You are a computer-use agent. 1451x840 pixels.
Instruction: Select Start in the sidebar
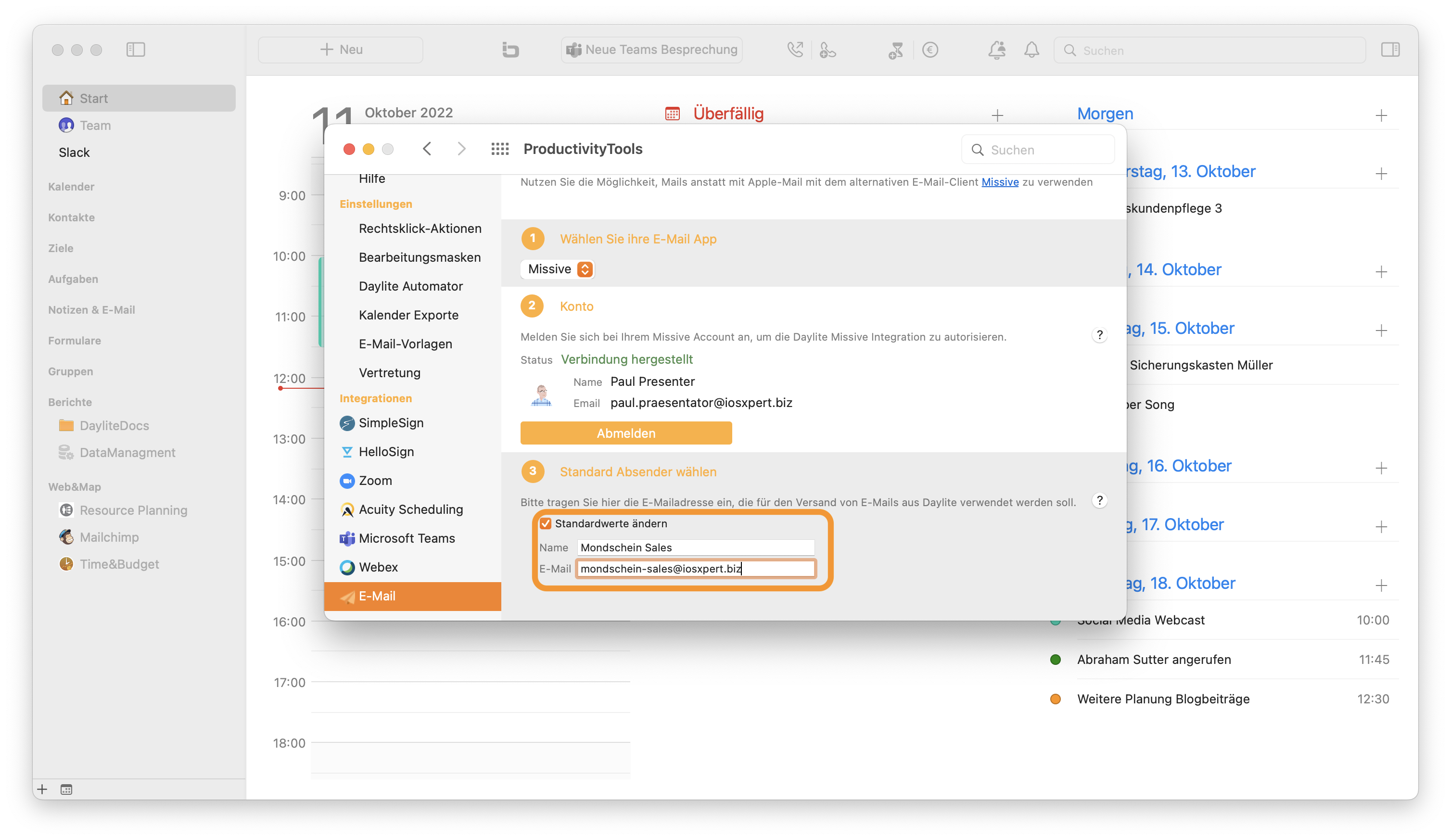139,98
